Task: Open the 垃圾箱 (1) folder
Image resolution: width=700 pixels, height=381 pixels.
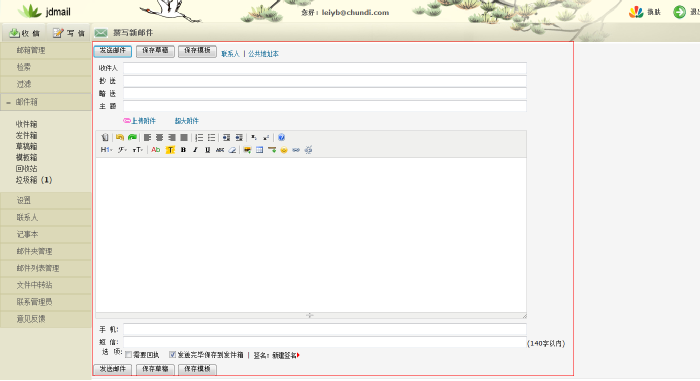Action: [x=34, y=180]
